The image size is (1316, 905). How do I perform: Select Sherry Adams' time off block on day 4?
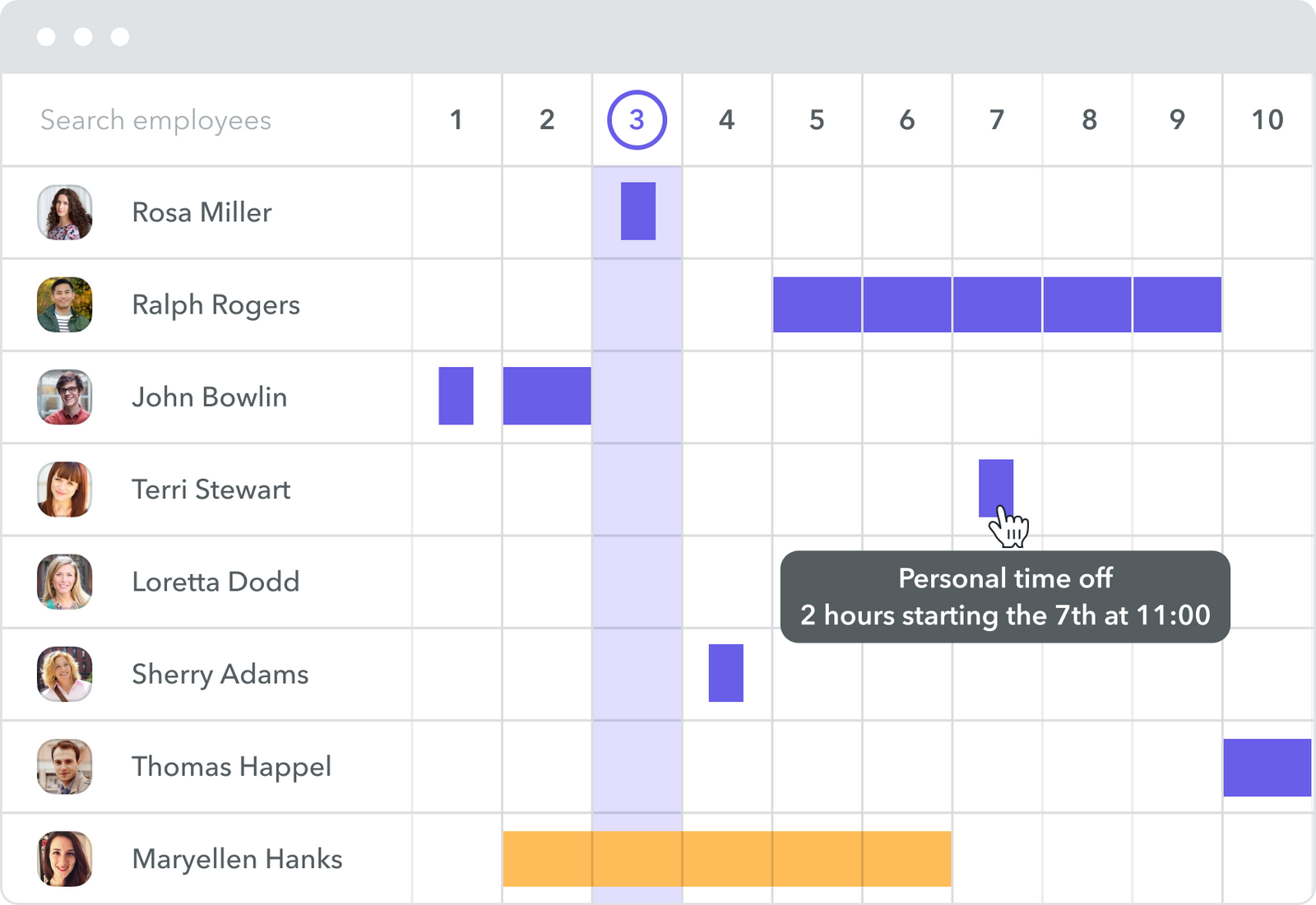tap(725, 673)
